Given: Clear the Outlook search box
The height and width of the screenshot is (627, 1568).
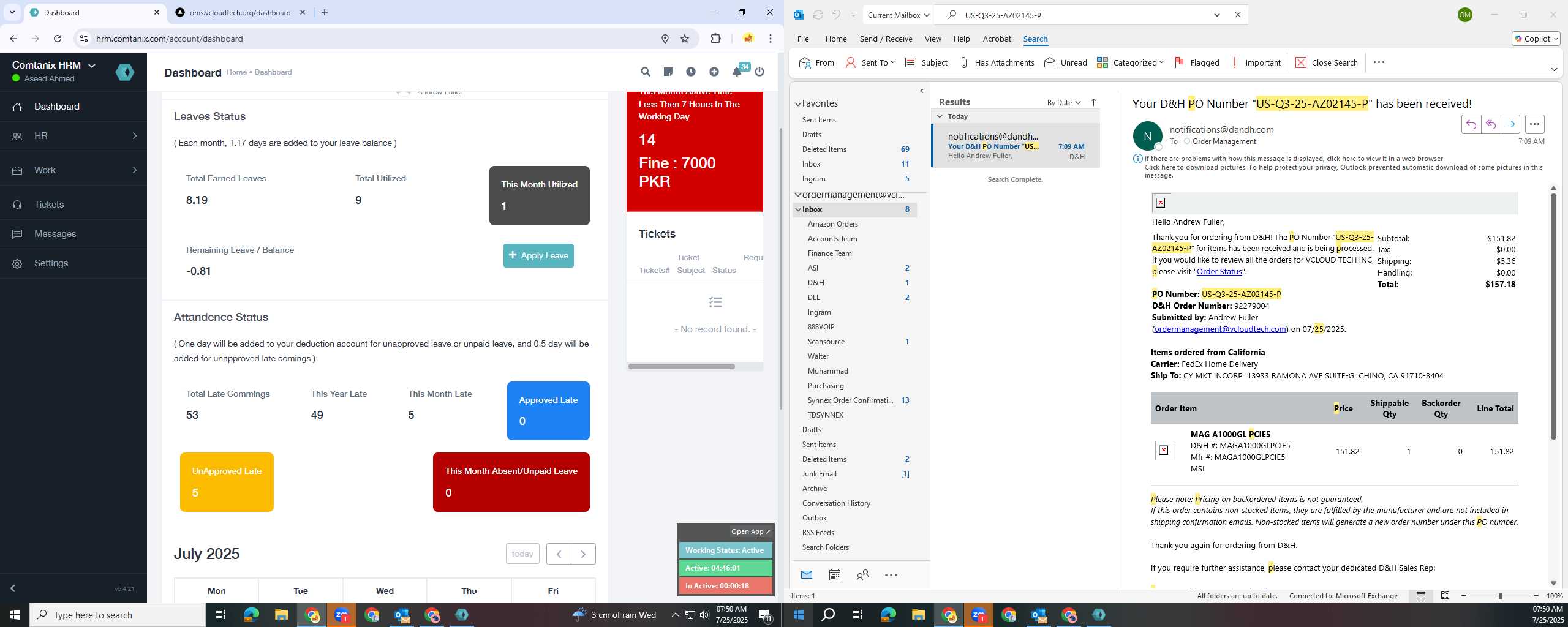Looking at the screenshot, I should tap(1237, 15).
